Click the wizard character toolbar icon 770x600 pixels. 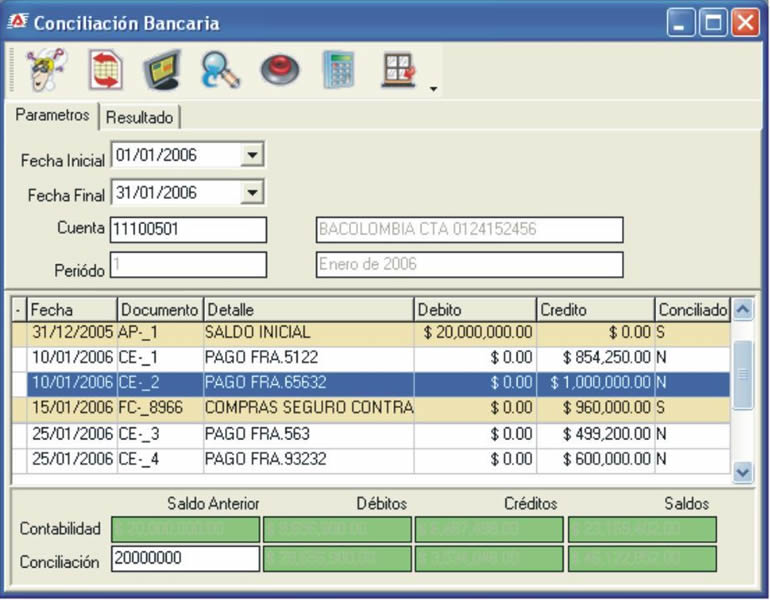pos(46,69)
